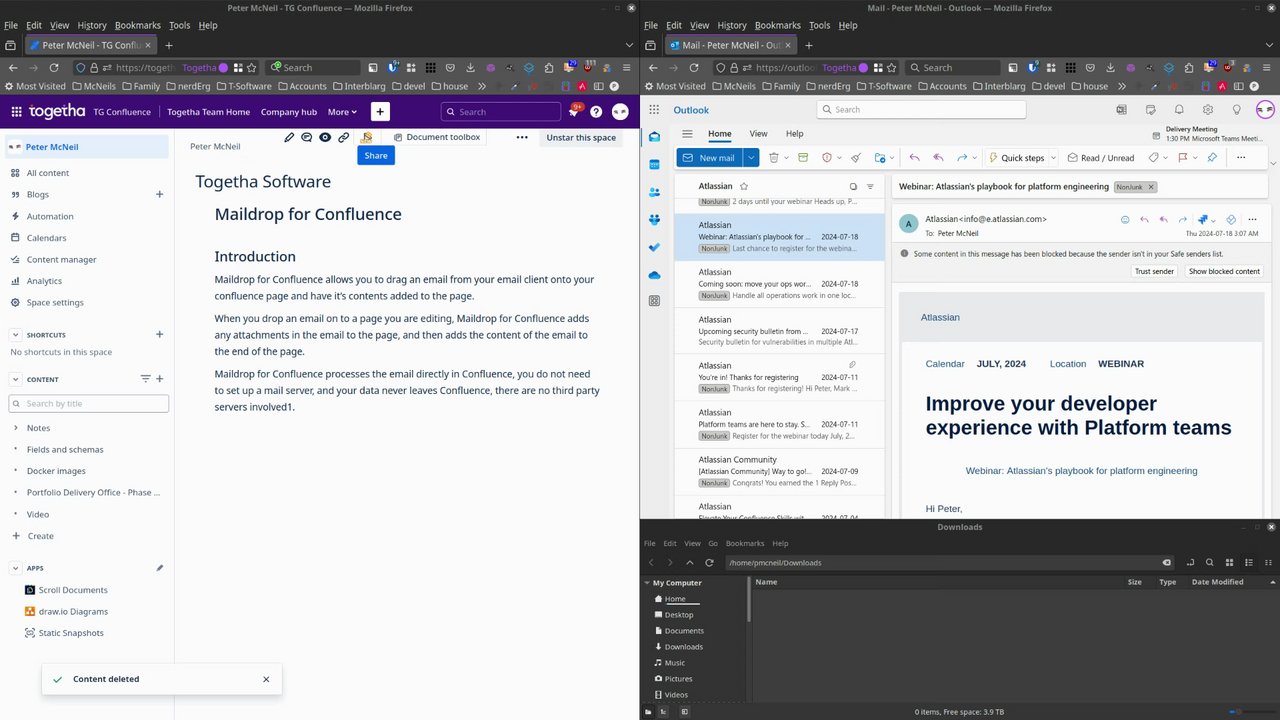Click the Sweep broom icon in Outlook
This screenshot has width=1280, height=720.
855,158
